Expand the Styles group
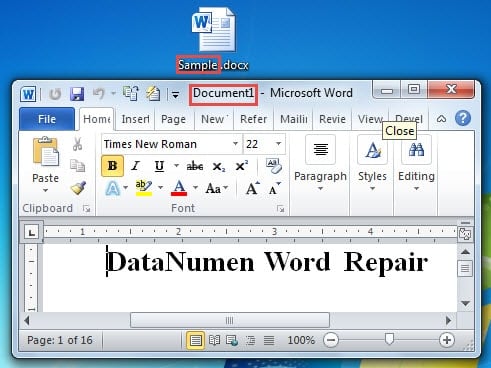Screen dimensions: 491x368 pyautogui.click(x=372, y=163)
